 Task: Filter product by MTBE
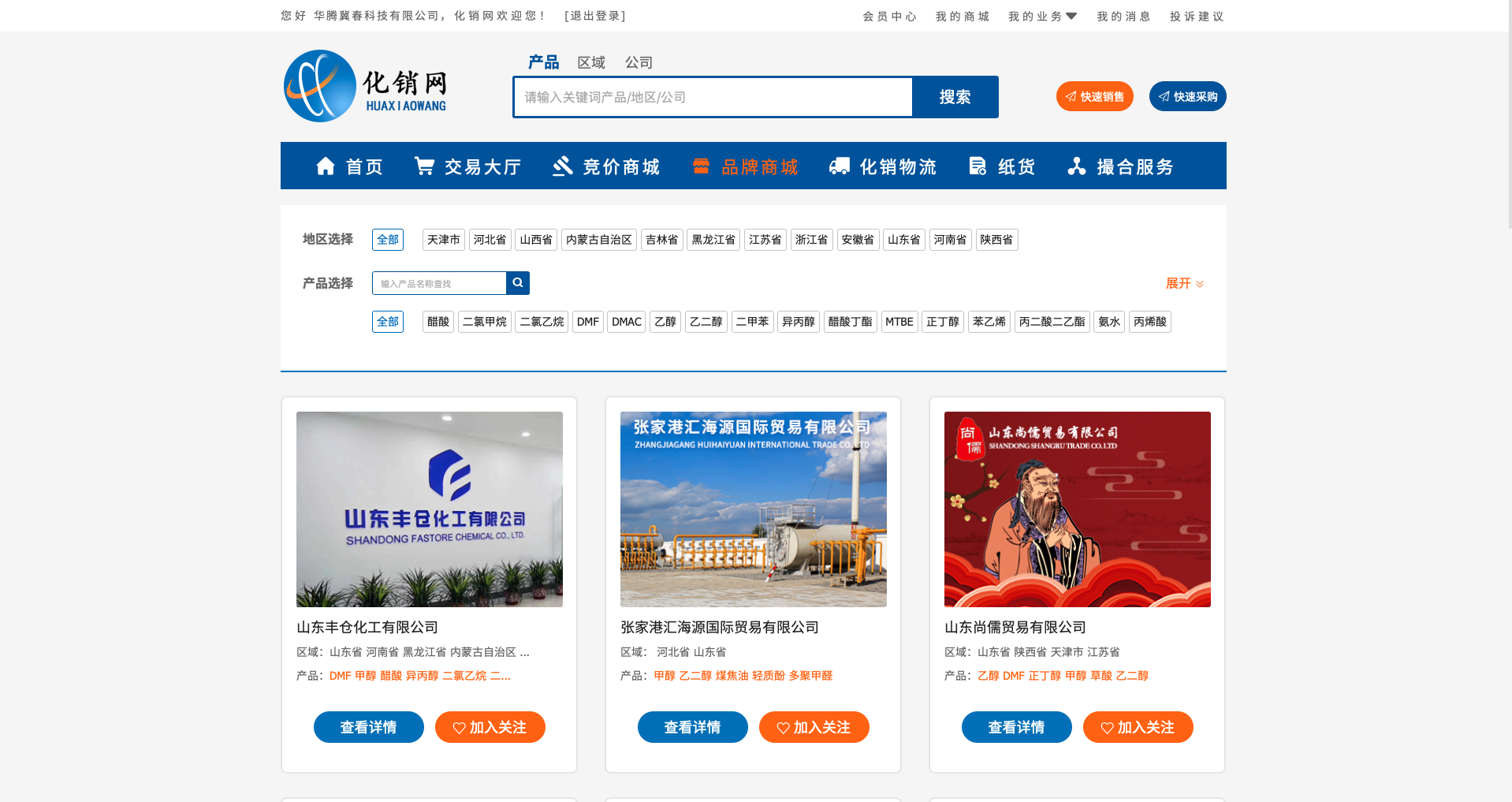click(899, 322)
